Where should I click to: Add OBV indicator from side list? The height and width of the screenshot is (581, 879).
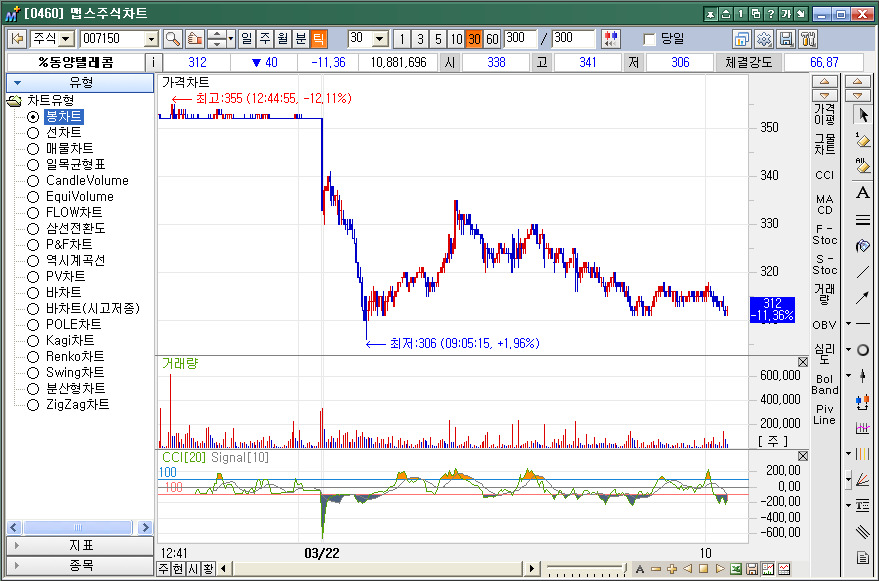tap(824, 325)
